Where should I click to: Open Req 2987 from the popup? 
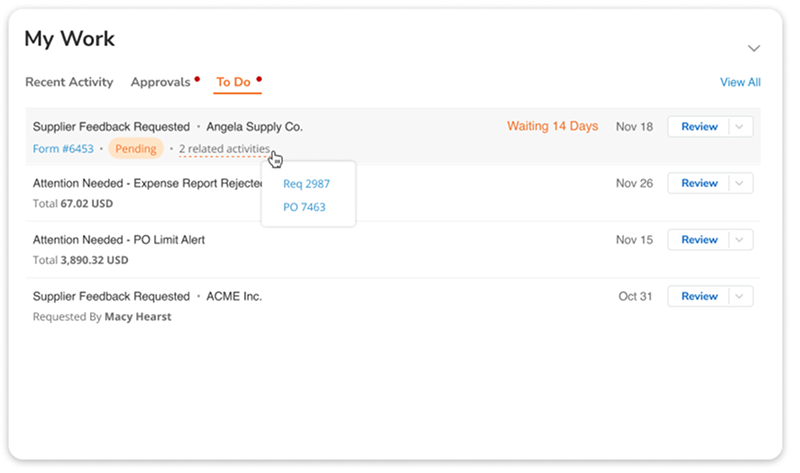pos(306,184)
